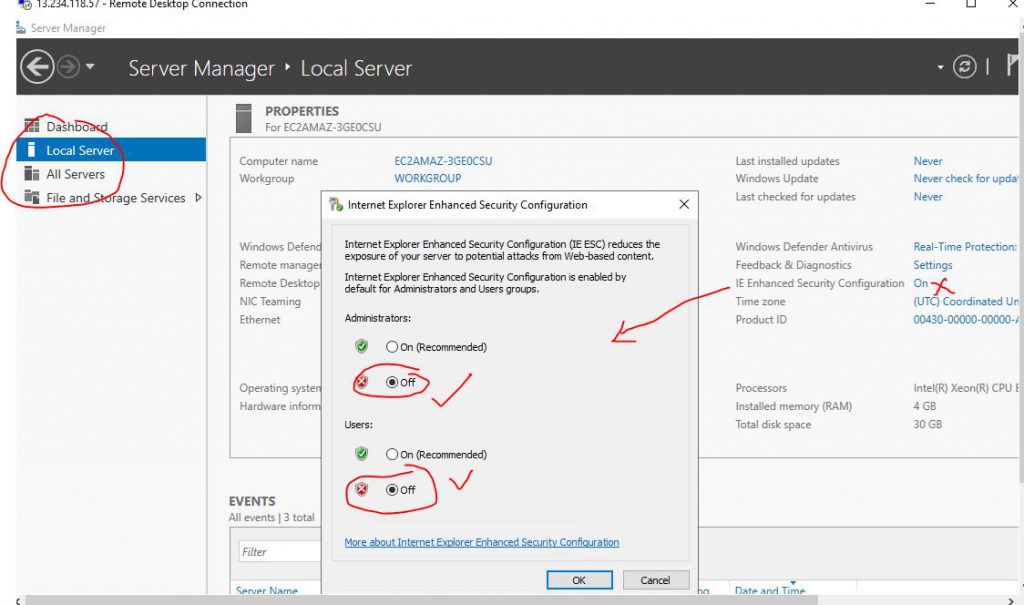Click the forward navigation arrow icon

tap(68, 68)
